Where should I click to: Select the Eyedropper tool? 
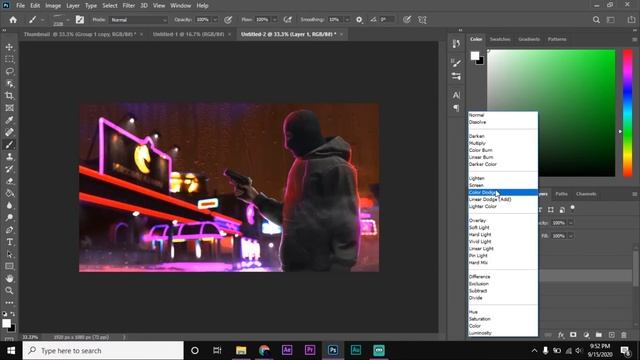(x=9, y=120)
